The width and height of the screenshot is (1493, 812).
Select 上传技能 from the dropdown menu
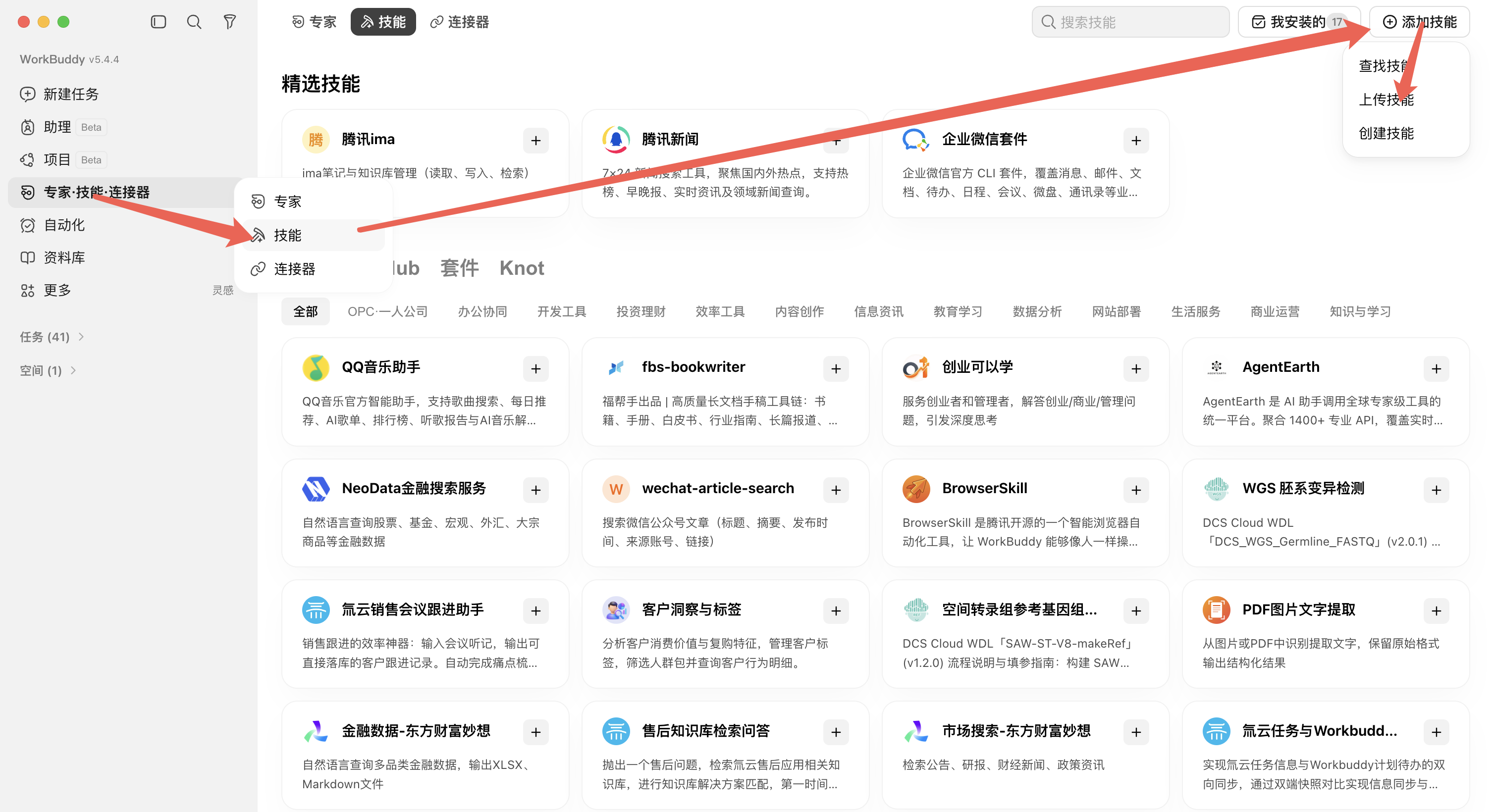[x=1386, y=100]
